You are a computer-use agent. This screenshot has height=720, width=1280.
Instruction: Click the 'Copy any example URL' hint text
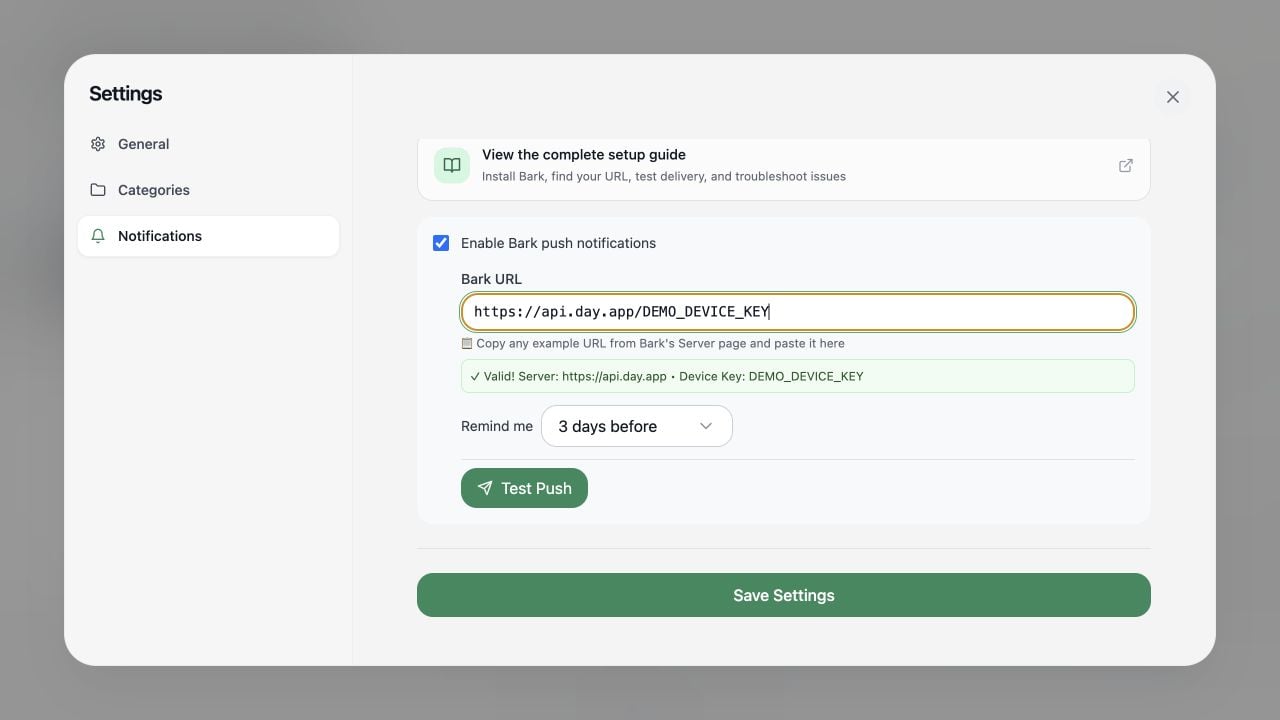coord(660,343)
